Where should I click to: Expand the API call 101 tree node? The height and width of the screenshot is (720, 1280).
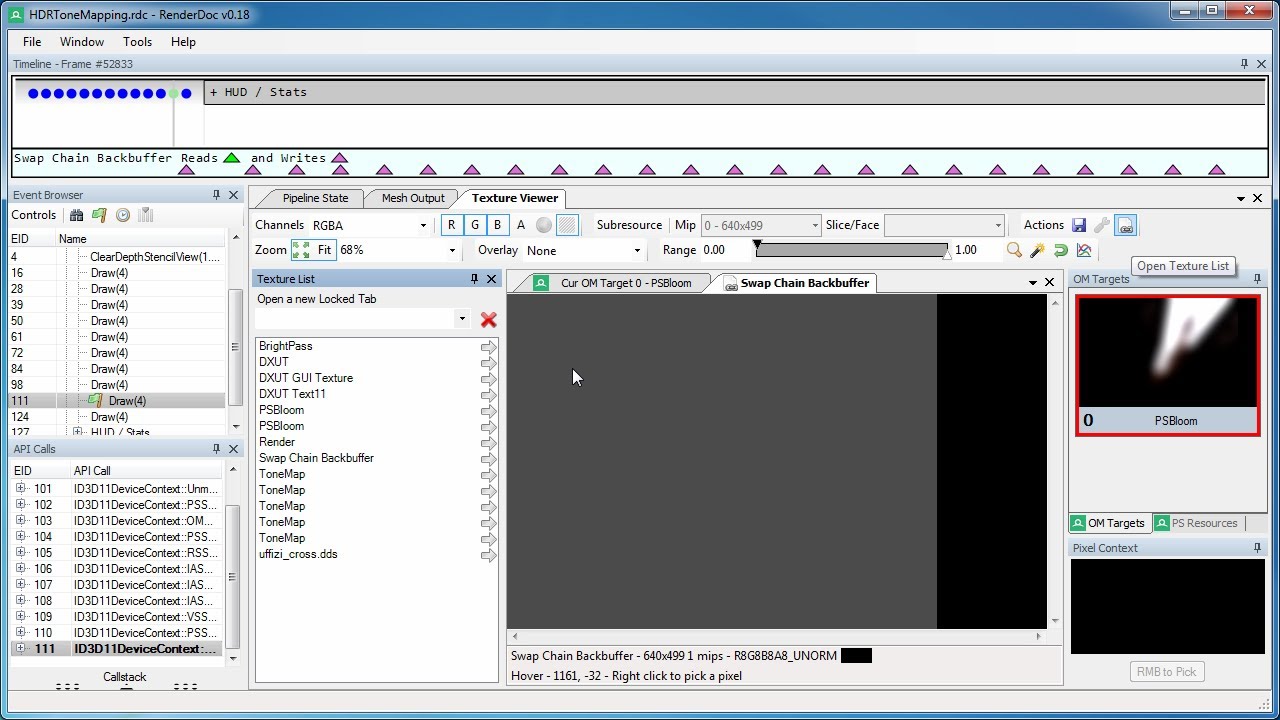[x=20, y=488]
